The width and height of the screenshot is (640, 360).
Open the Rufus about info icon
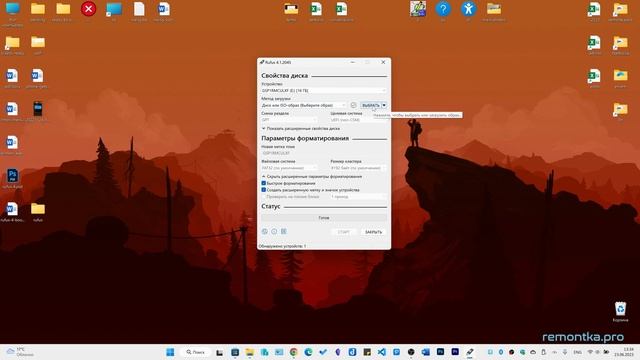[x=274, y=231]
